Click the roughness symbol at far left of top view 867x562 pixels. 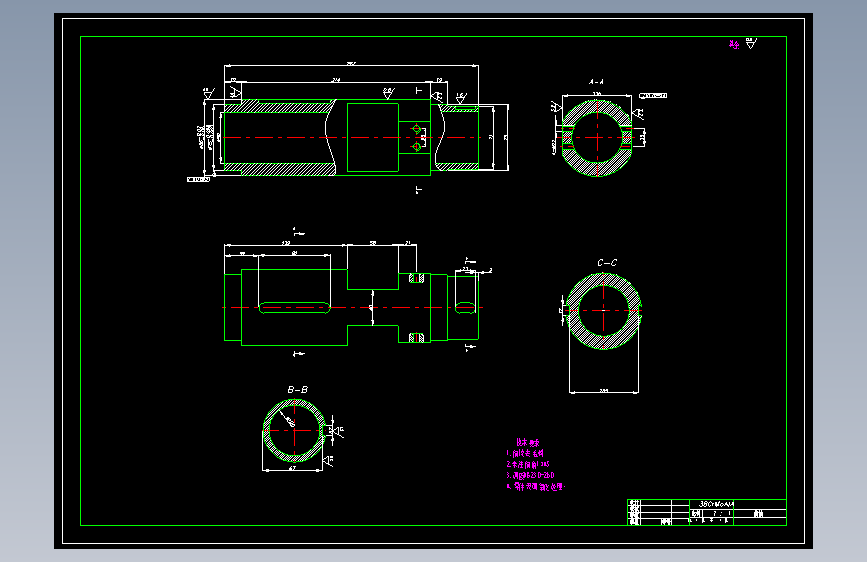(x=208, y=93)
